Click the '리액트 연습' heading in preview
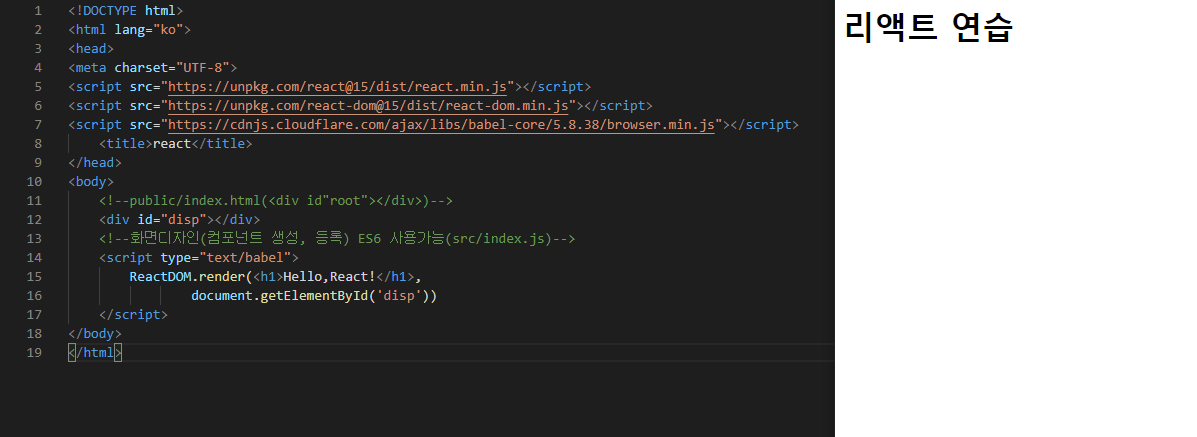Viewport: 1197px width, 437px height. (928, 28)
